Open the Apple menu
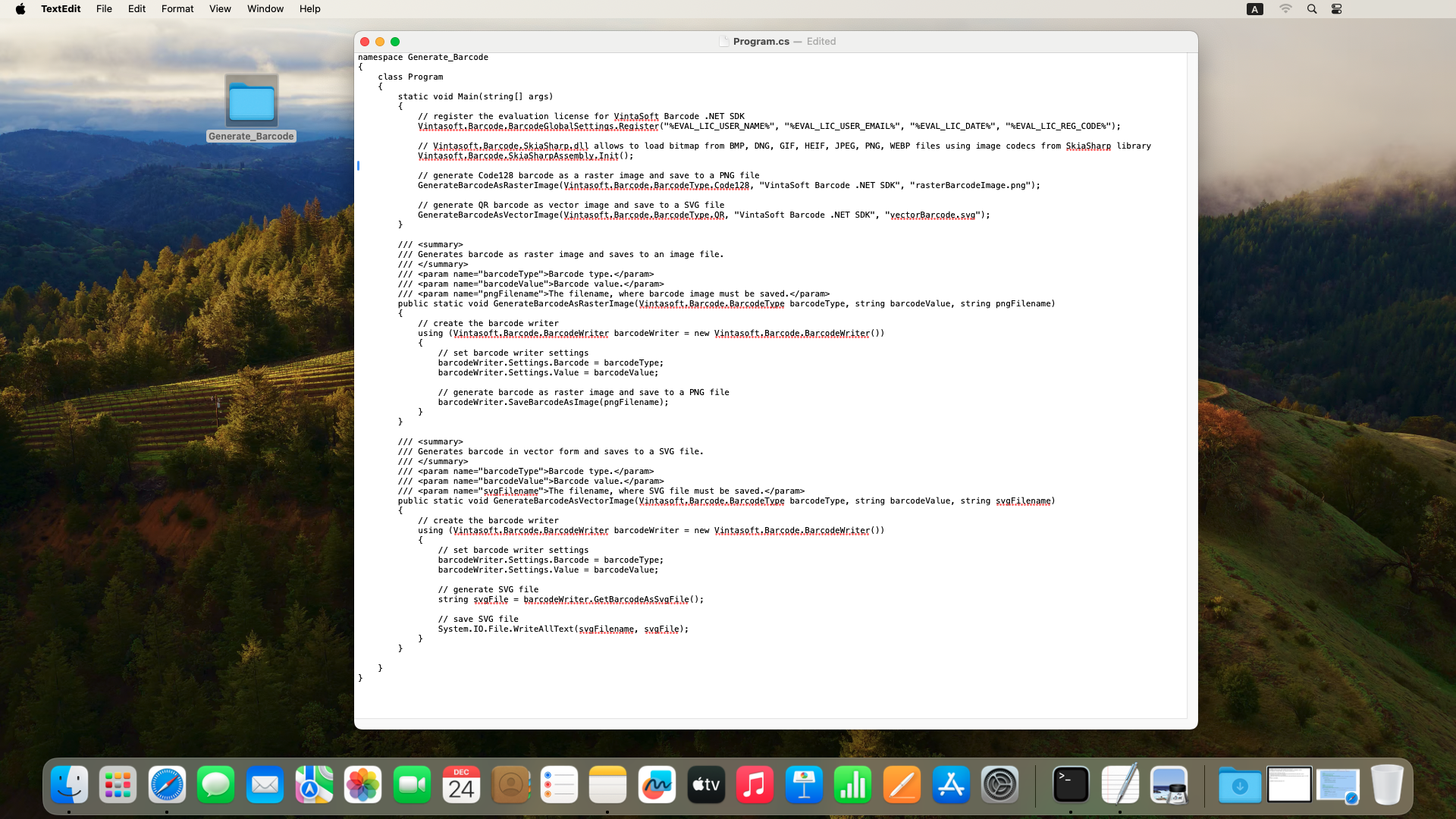 click(x=20, y=9)
